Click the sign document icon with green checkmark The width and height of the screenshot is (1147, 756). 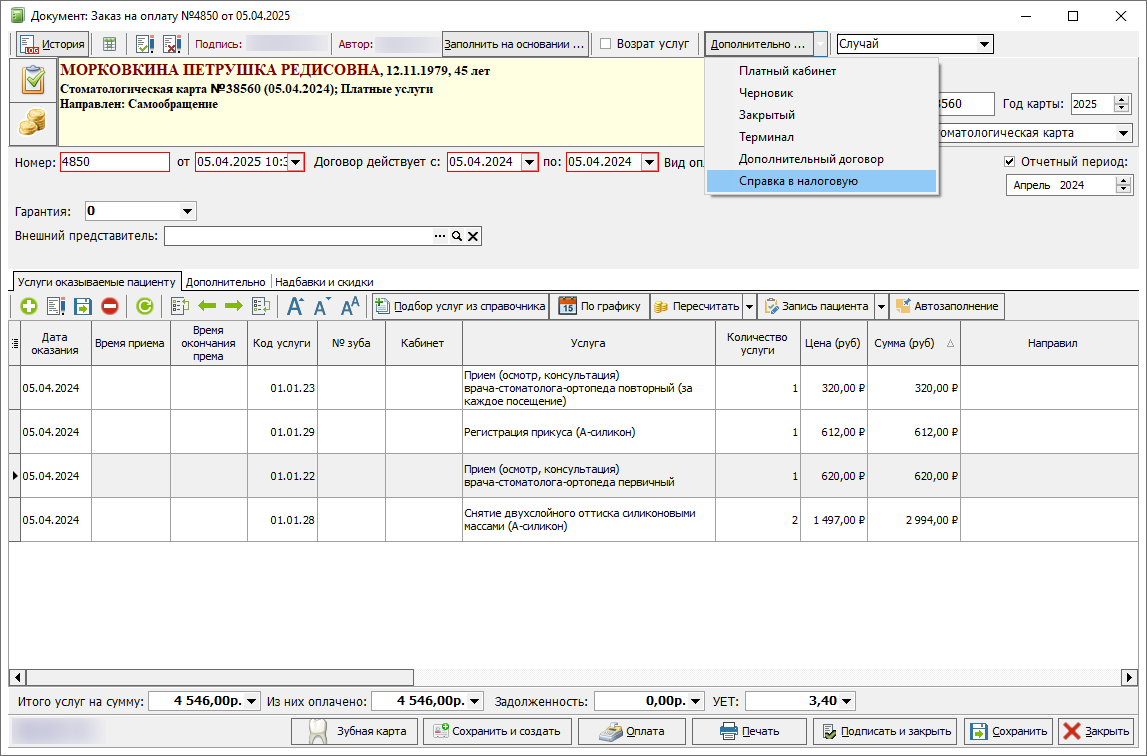click(x=145, y=44)
